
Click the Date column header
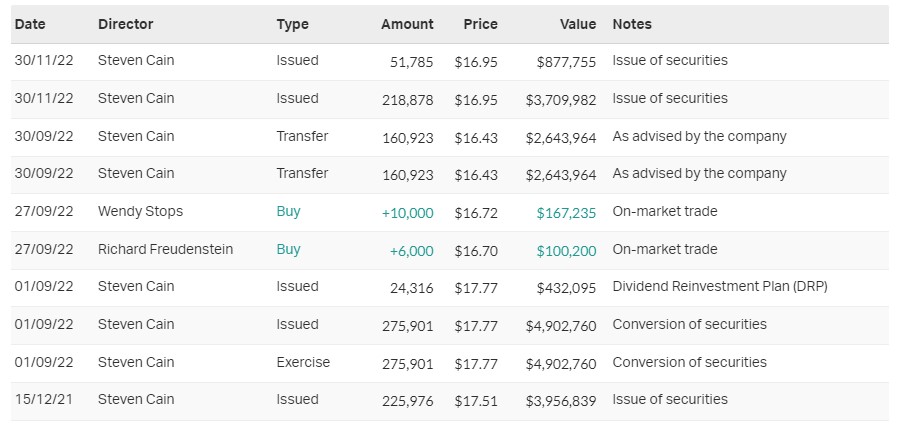coord(30,24)
